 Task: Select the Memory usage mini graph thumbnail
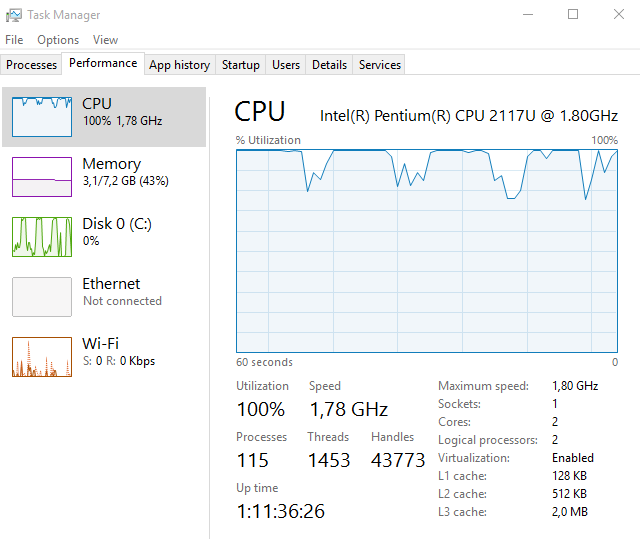click(x=42, y=177)
